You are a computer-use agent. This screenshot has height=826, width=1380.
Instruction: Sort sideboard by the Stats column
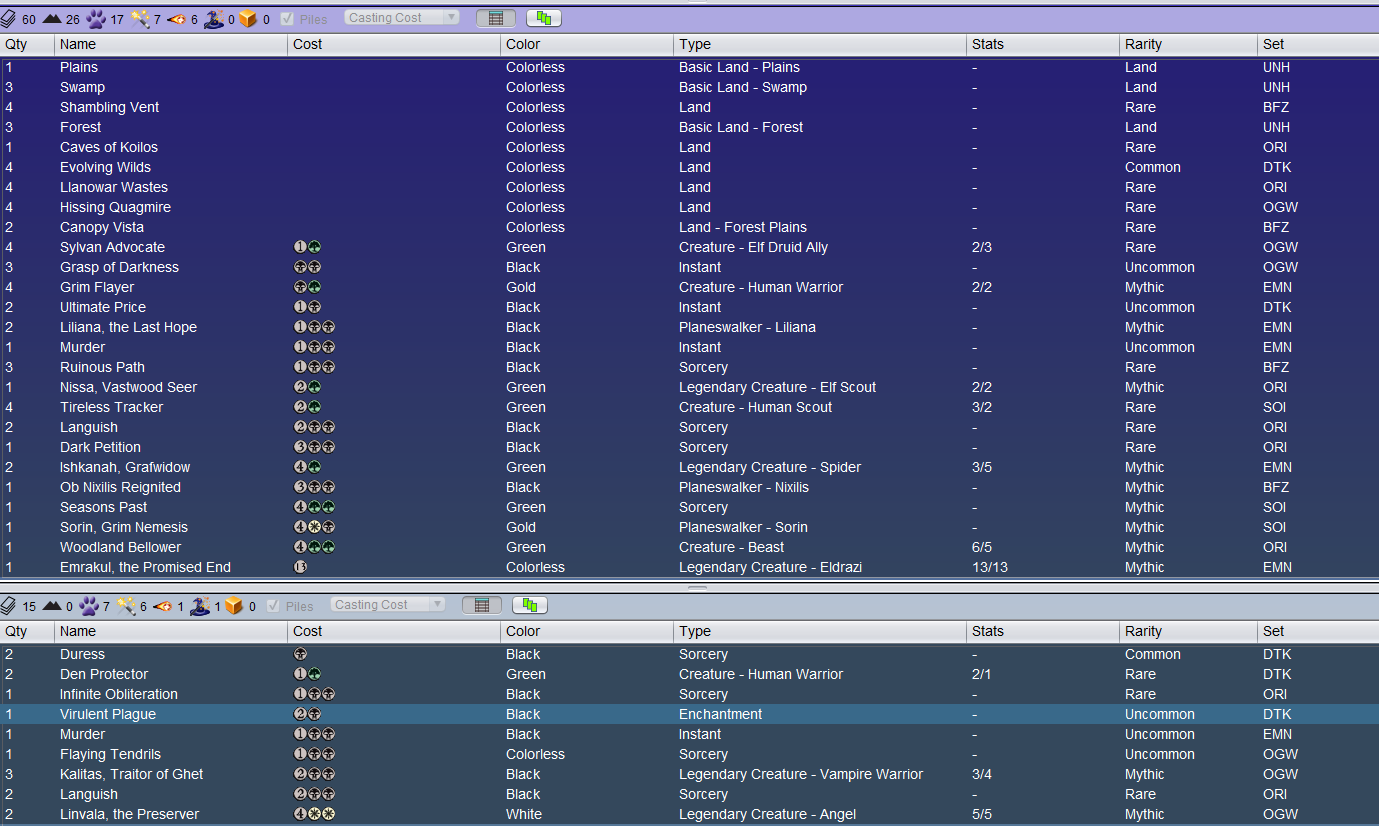pyautogui.click(x=1043, y=631)
